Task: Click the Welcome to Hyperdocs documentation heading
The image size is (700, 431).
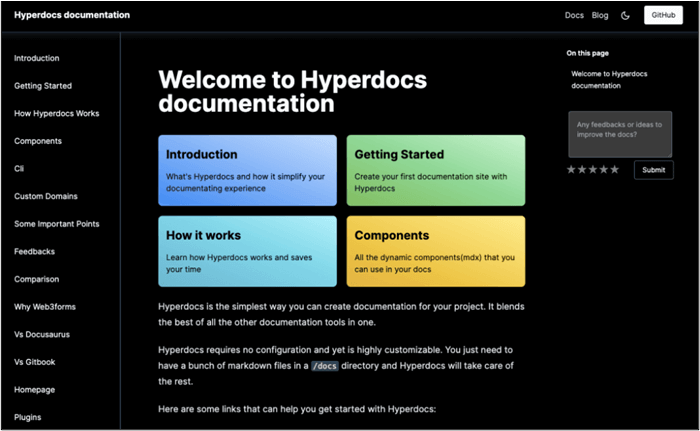Action: pyautogui.click(x=292, y=92)
